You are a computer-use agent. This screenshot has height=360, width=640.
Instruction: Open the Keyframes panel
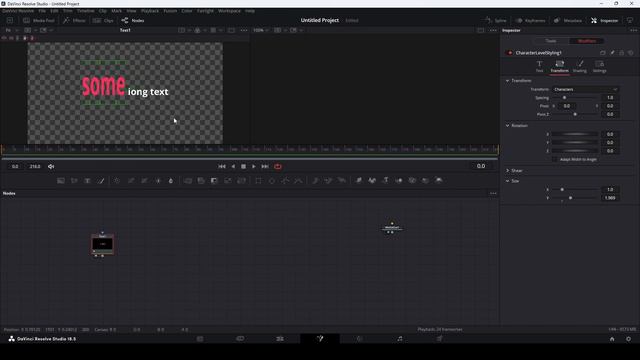(530, 20)
